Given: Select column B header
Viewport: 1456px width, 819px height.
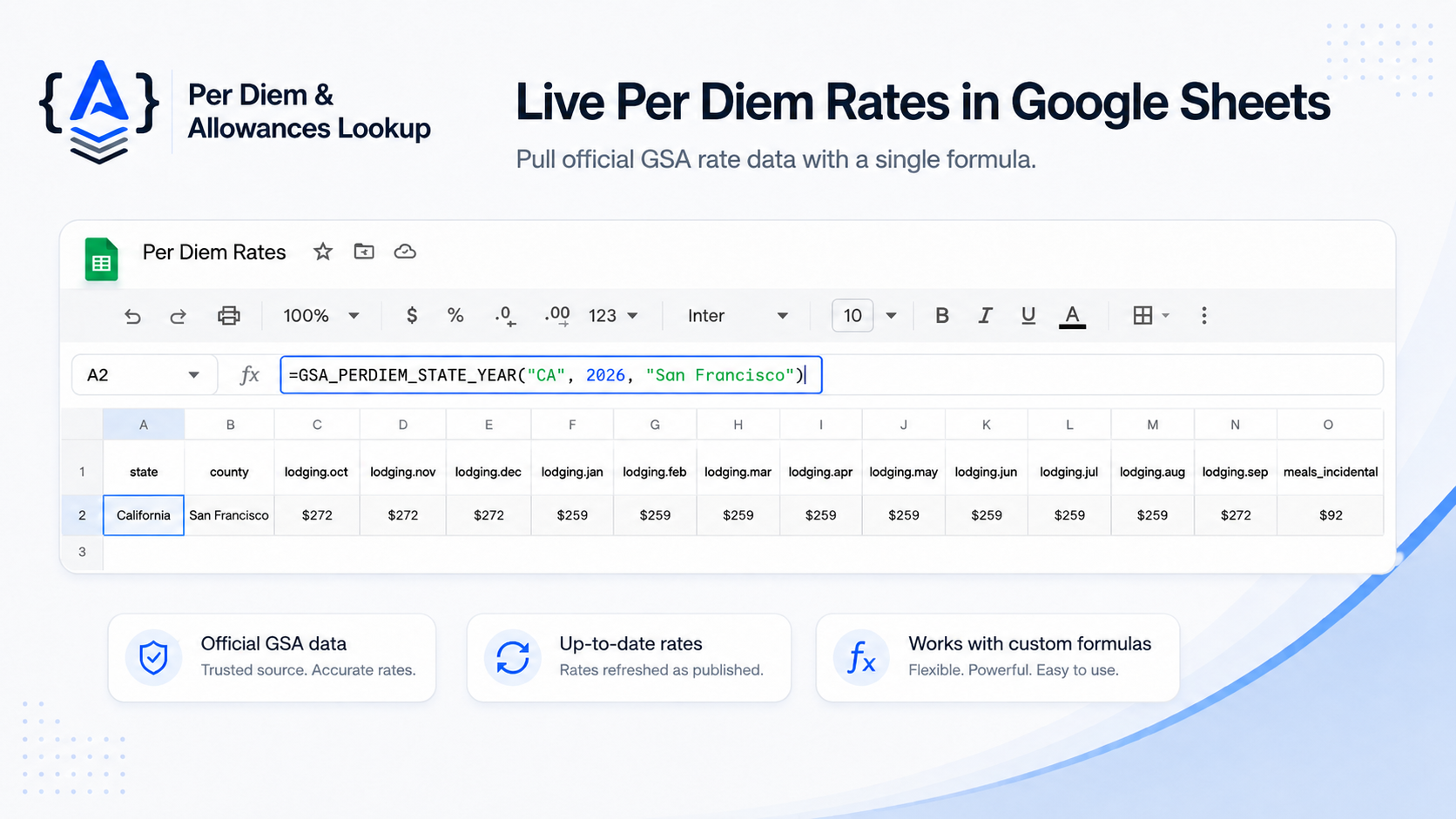Looking at the screenshot, I should 230,425.
